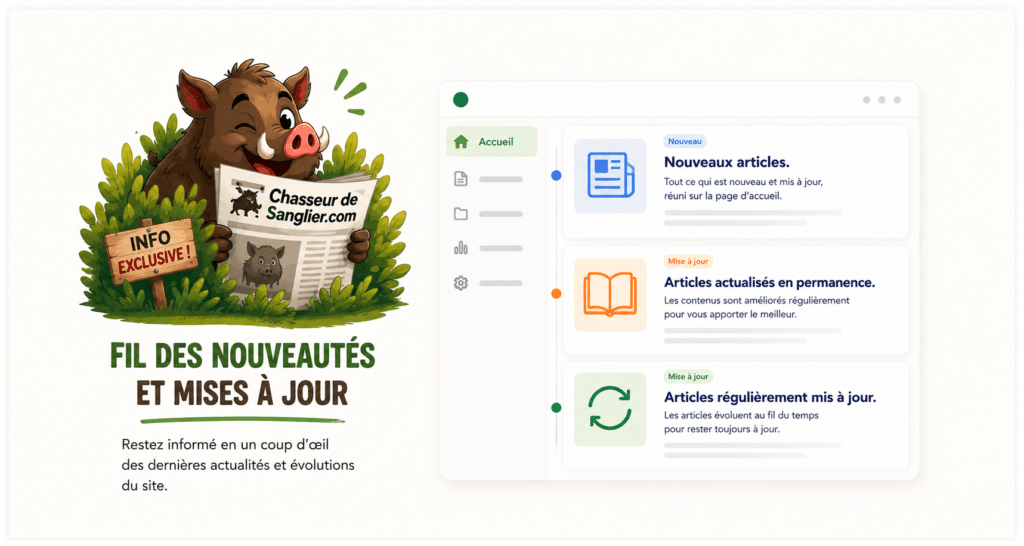Click the green circle logo in window header
The height and width of the screenshot is (546, 1024).
click(460, 100)
